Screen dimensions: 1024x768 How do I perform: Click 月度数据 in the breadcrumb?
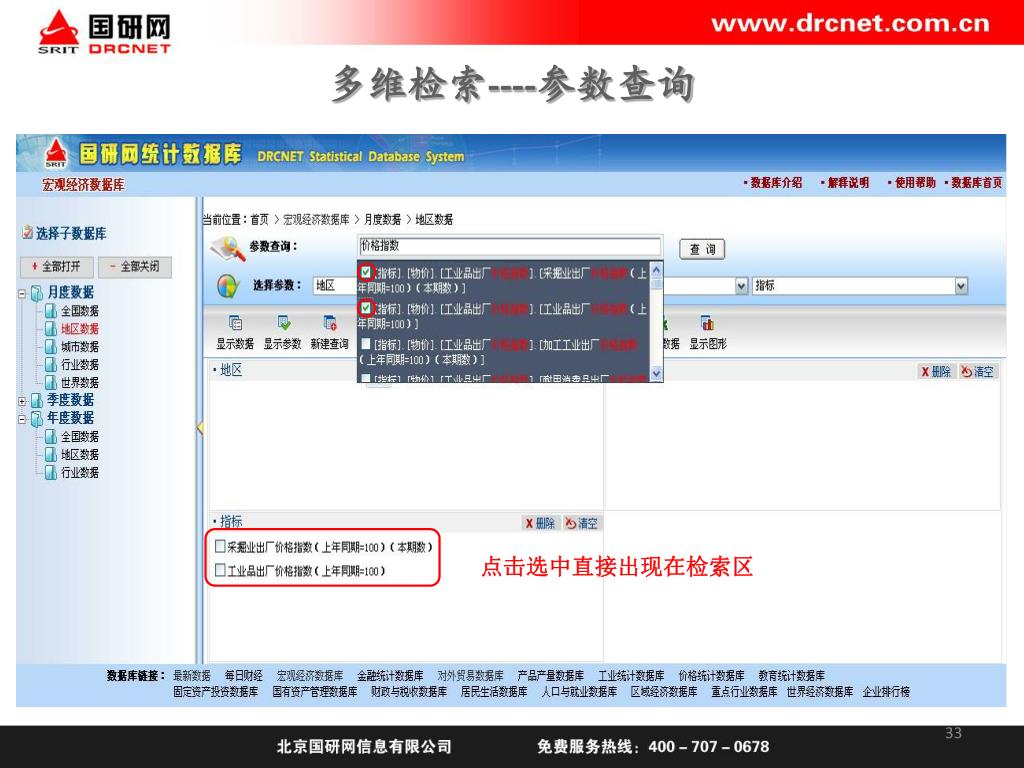tap(382, 219)
